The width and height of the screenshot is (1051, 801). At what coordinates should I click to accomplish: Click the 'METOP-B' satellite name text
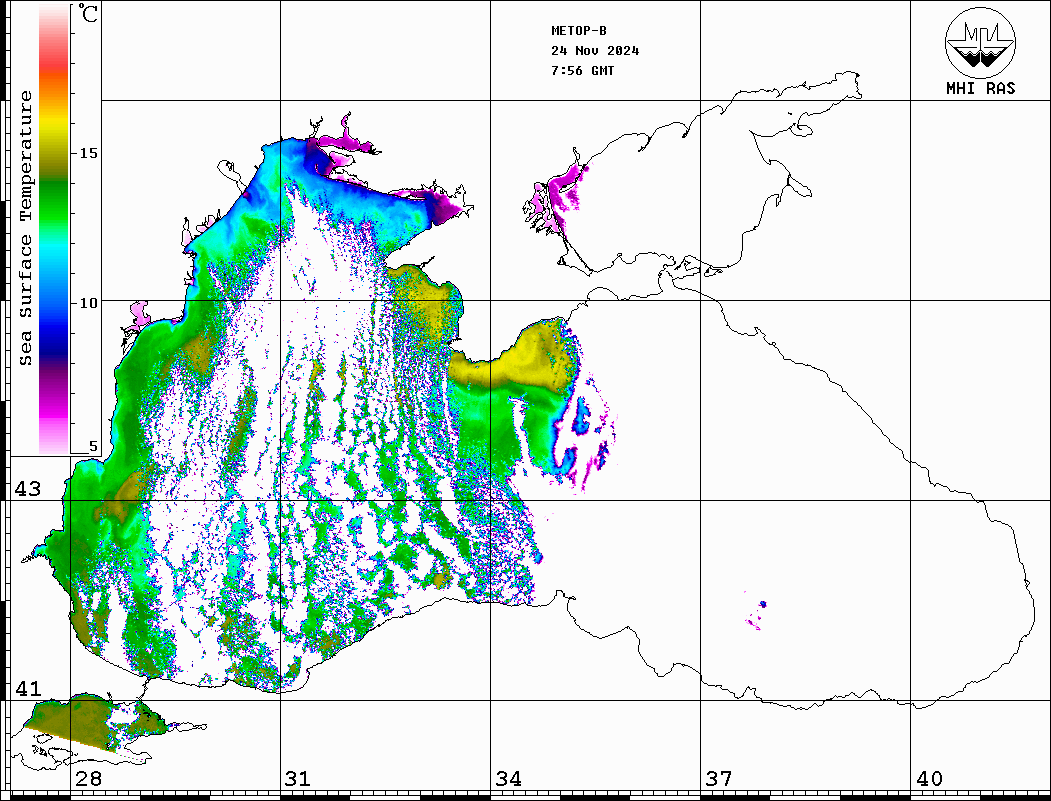[x=579, y=31]
